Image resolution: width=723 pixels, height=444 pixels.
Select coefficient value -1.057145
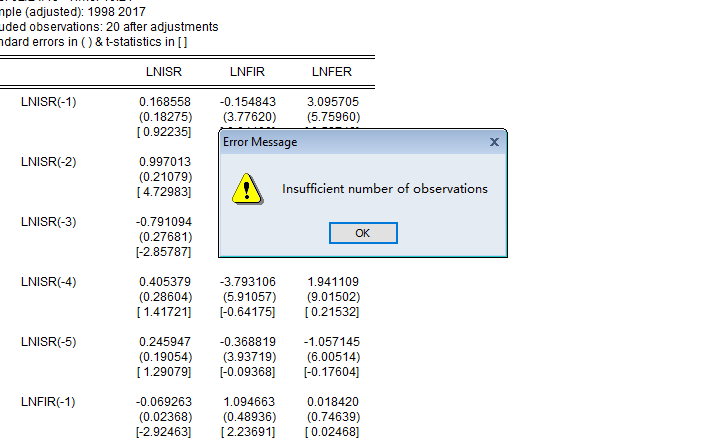coord(332,342)
